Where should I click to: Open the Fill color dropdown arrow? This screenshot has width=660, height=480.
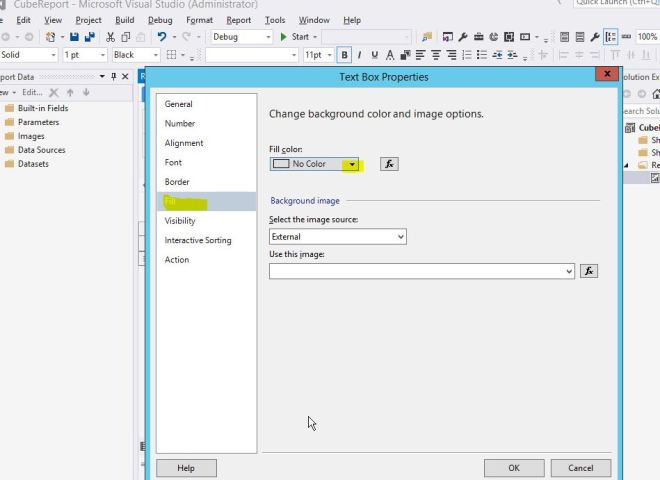[x=352, y=164]
